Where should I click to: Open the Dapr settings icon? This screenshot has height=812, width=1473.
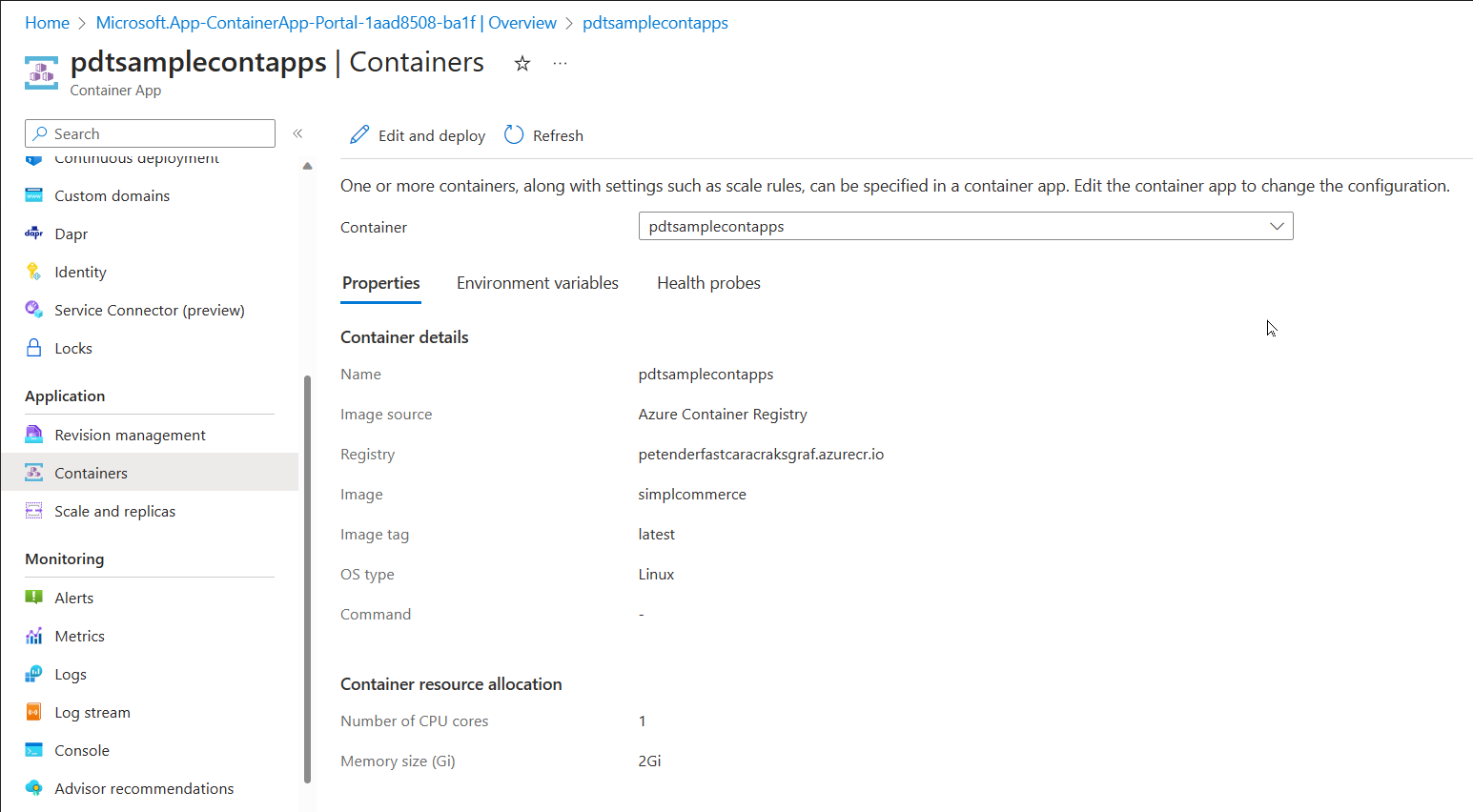tap(33, 233)
